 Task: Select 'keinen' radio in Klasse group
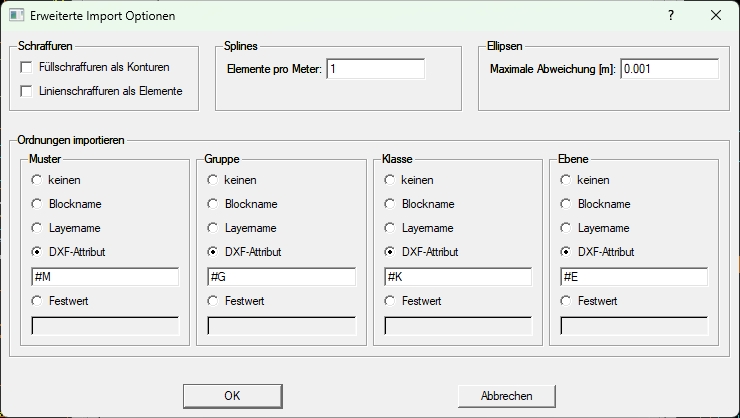tap(390, 180)
